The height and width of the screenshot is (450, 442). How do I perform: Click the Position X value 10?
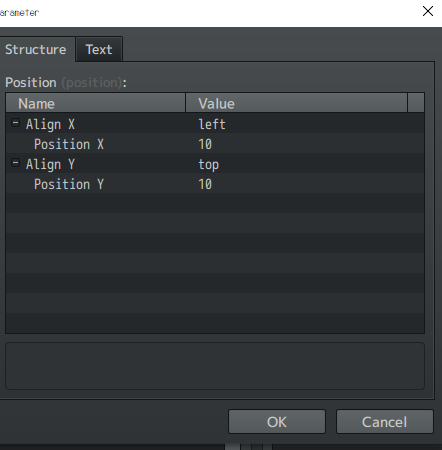[205, 144]
